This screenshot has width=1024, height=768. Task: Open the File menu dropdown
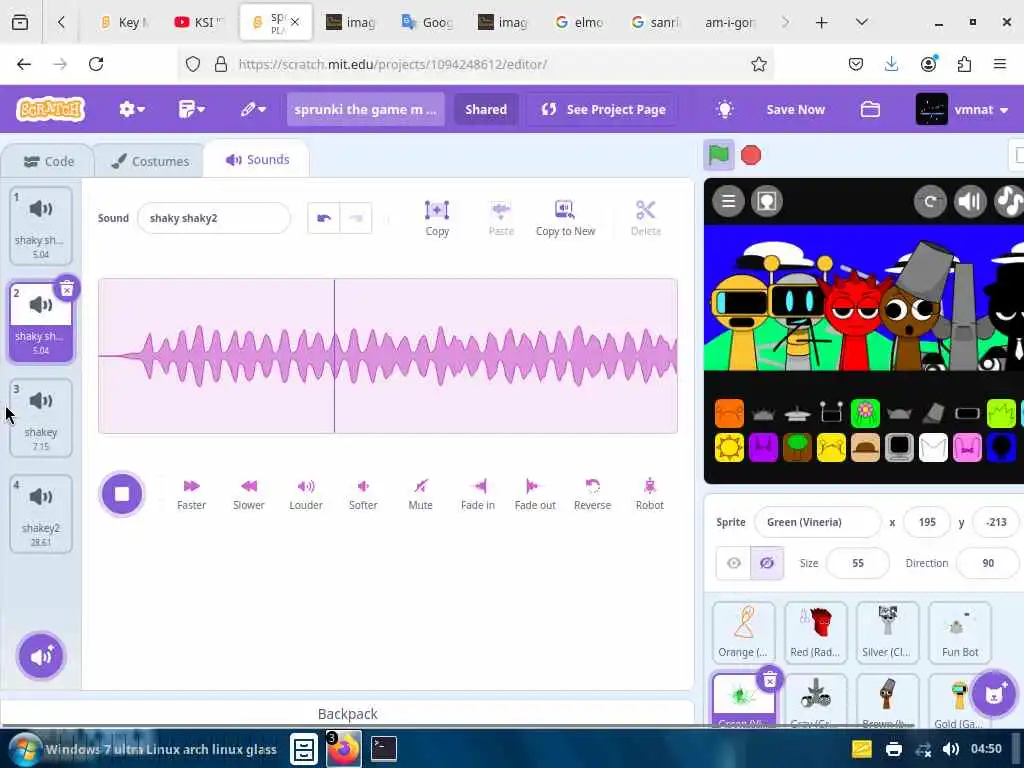pos(191,109)
